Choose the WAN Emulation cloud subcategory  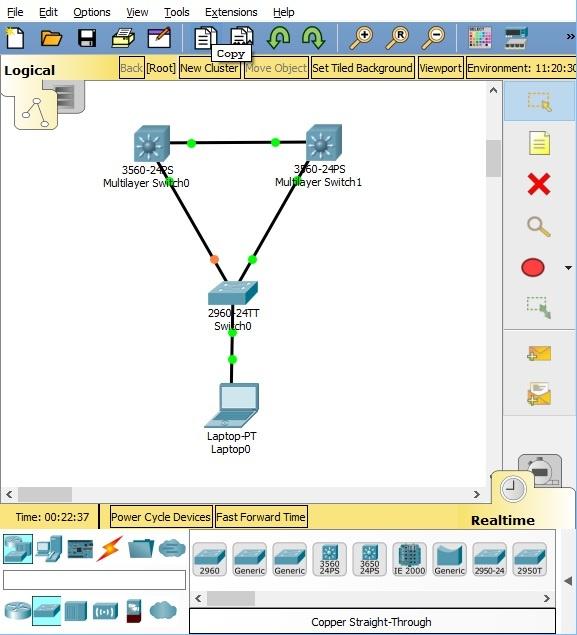163,611
